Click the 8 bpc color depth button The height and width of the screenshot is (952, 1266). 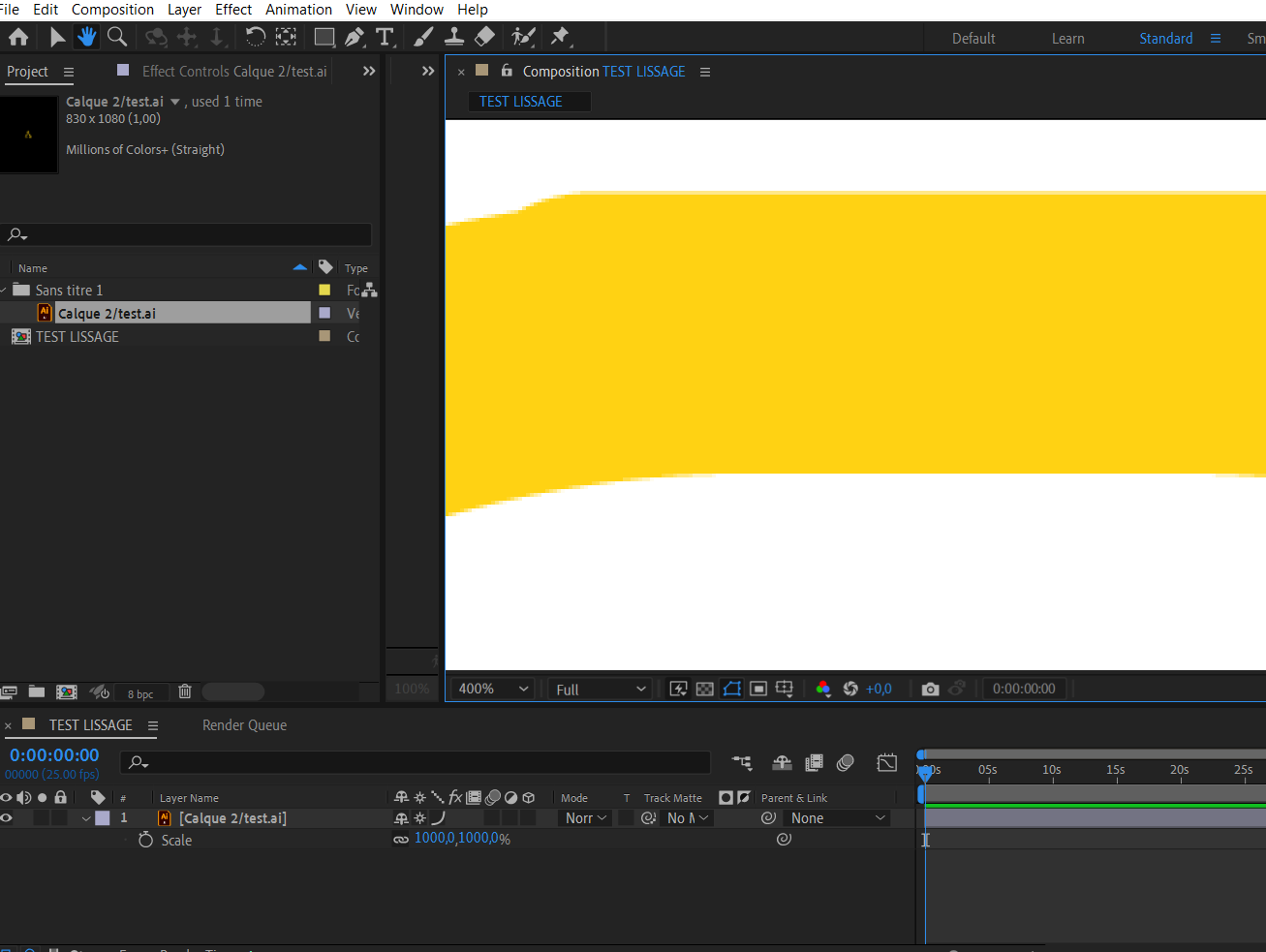(x=140, y=693)
